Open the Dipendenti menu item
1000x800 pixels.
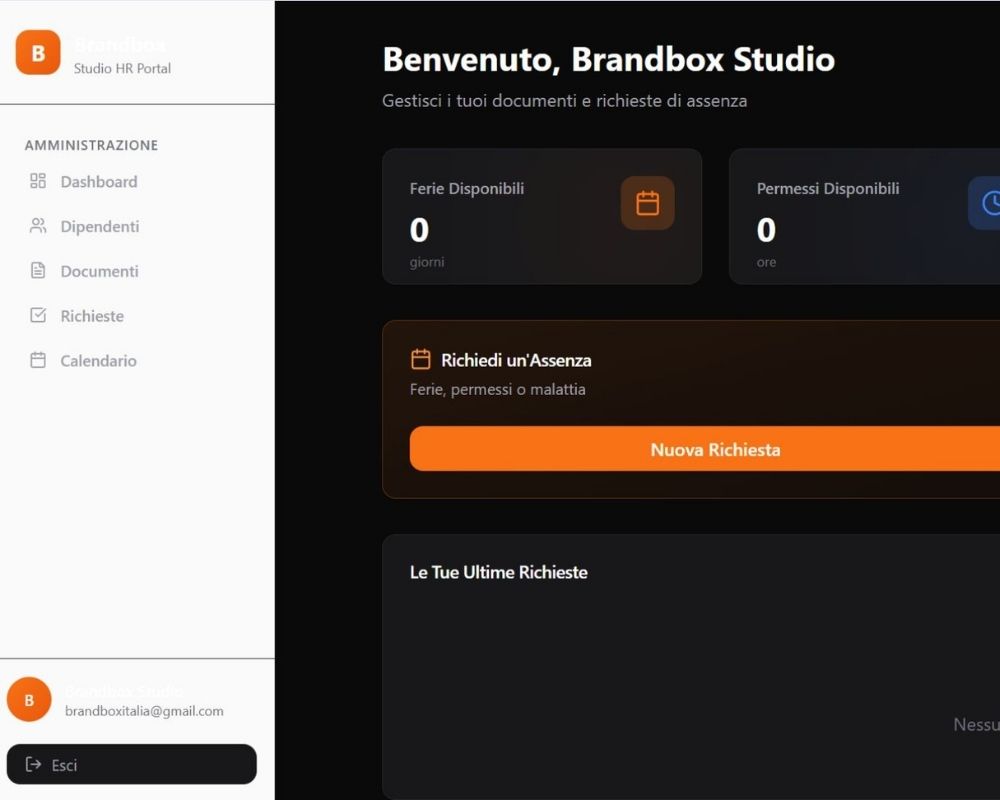(x=99, y=227)
